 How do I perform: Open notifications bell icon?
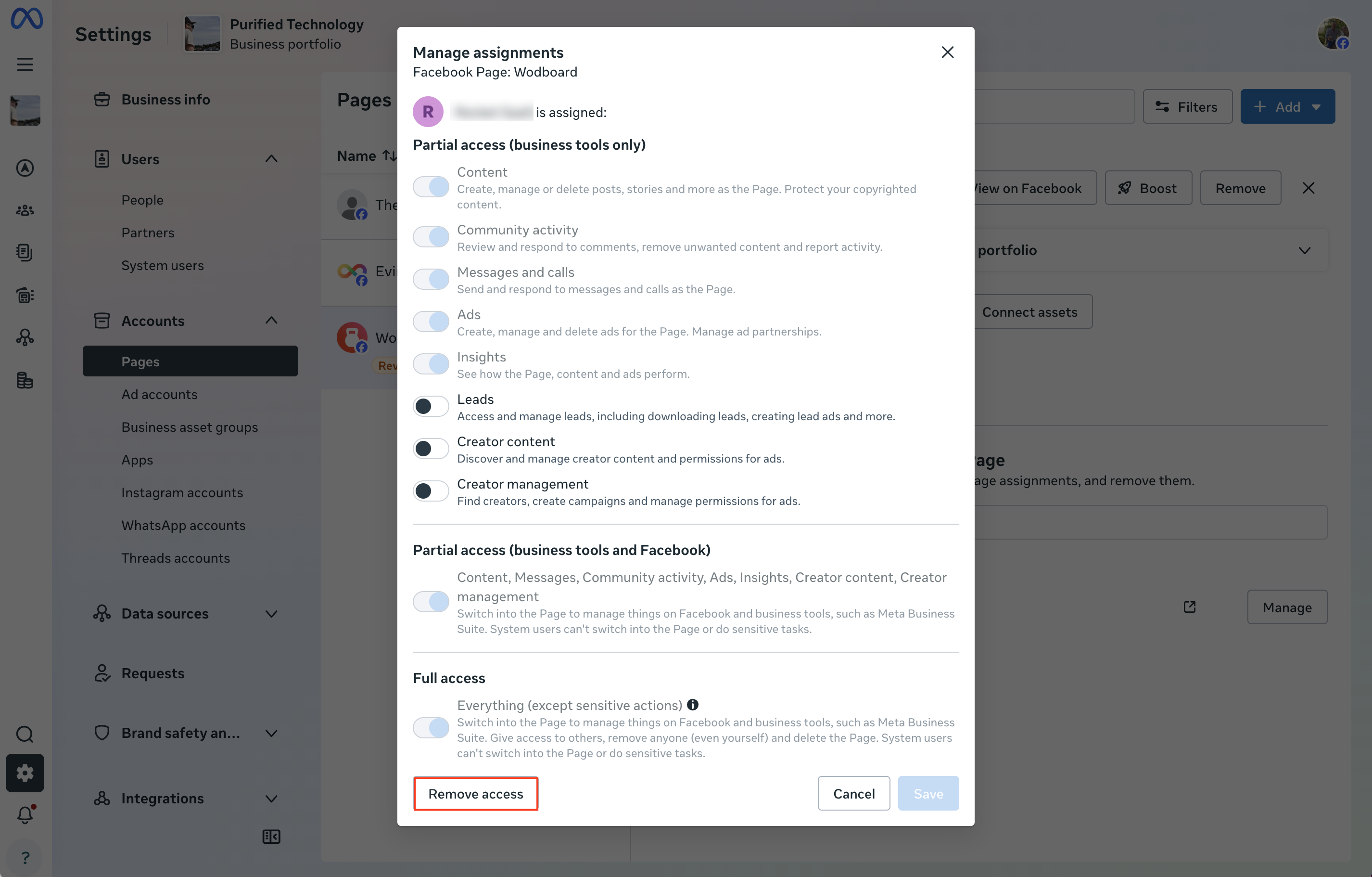(x=25, y=815)
